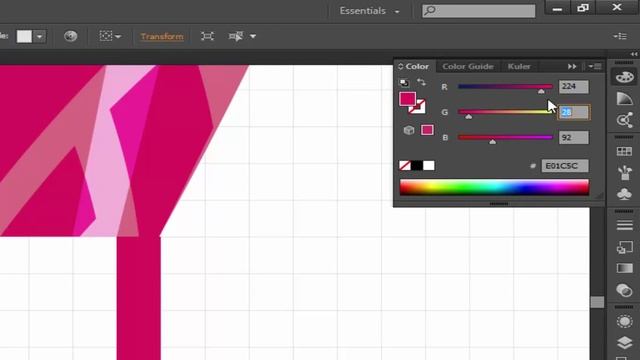Image resolution: width=640 pixels, height=360 pixels.
Task: Open the graphic style dropdown arrow
Action: pyautogui.click(x=40, y=36)
